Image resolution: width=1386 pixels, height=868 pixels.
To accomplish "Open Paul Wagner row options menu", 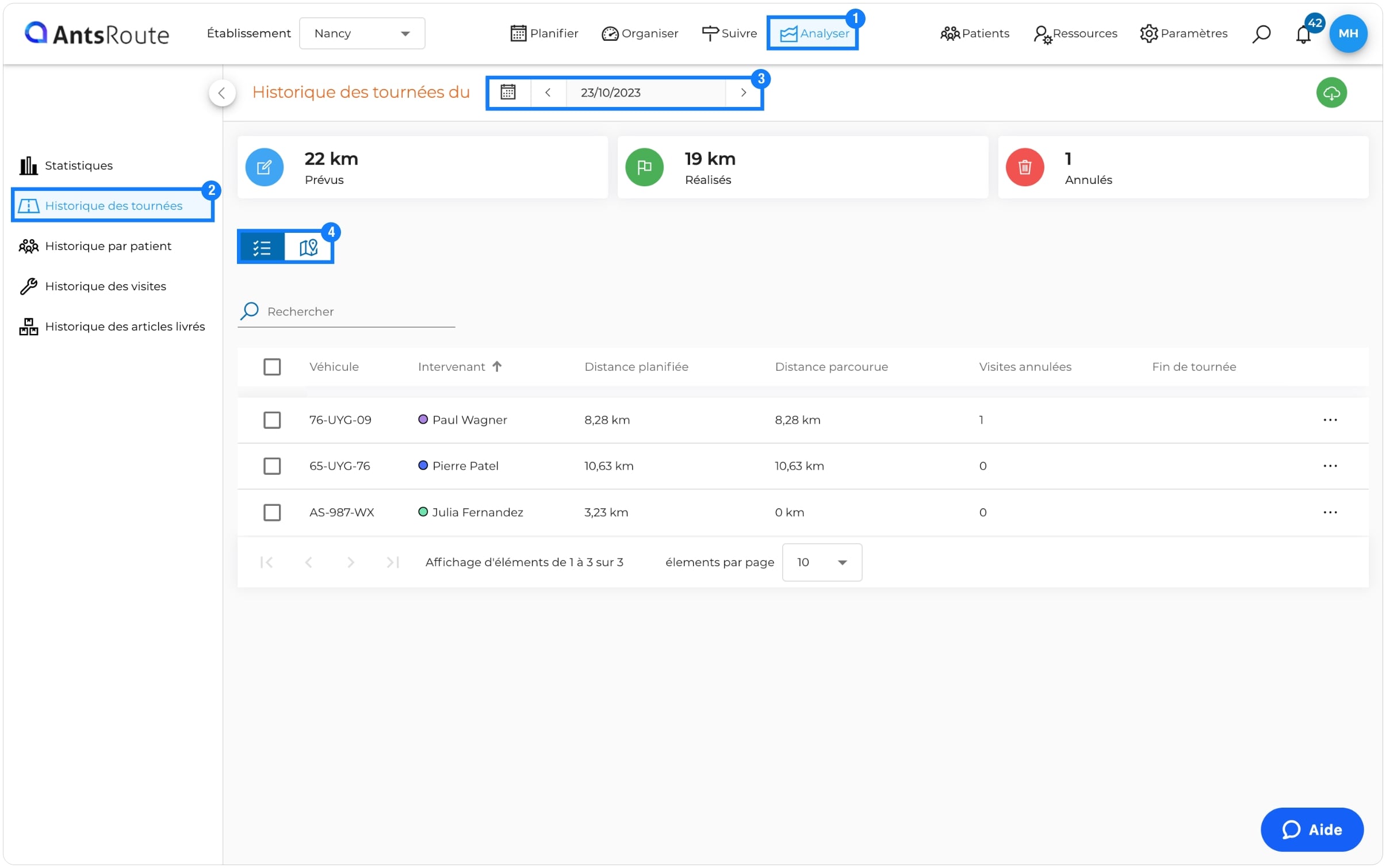I will (x=1330, y=420).
